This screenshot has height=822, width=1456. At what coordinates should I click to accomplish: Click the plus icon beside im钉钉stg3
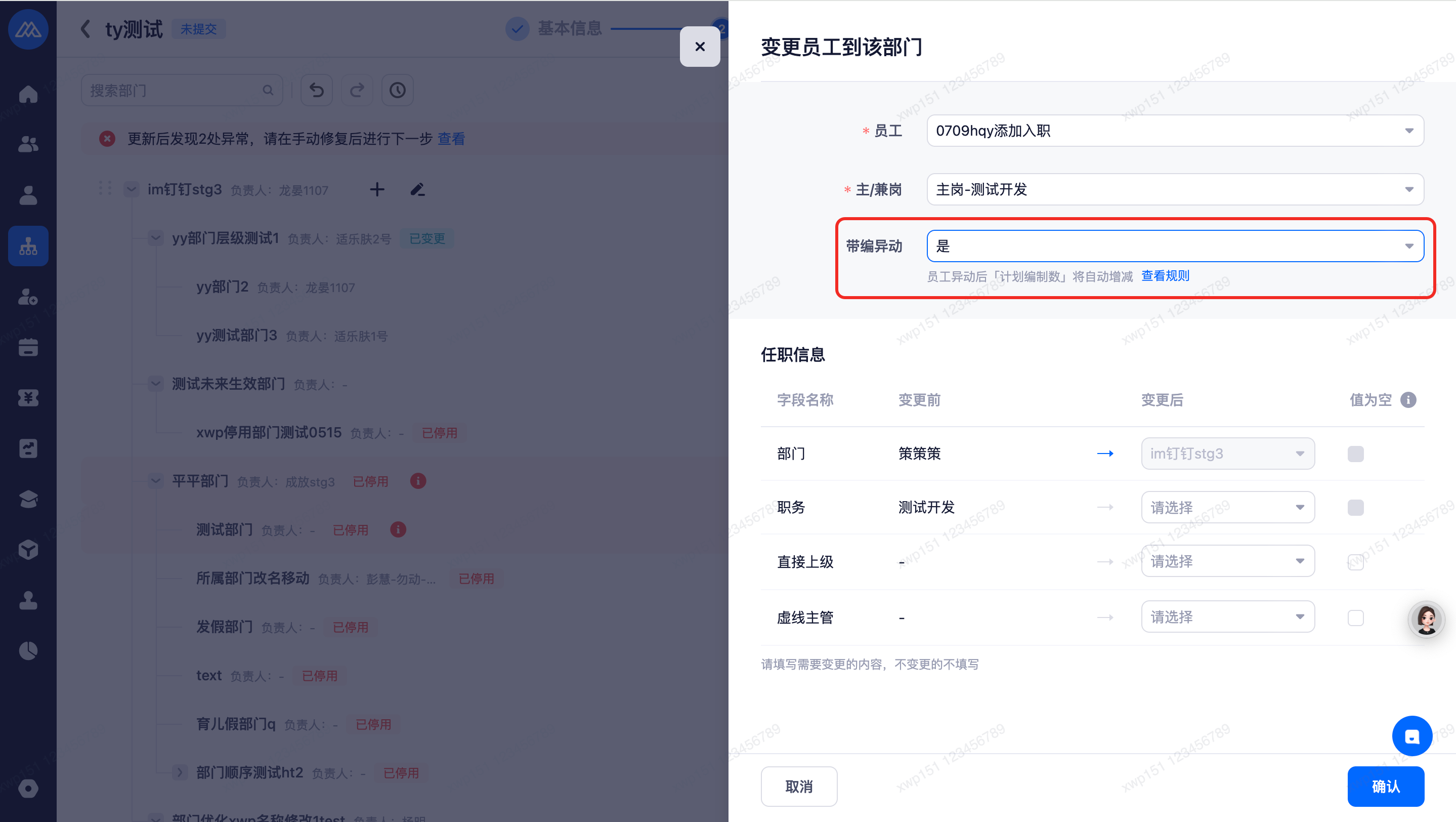pos(377,189)
